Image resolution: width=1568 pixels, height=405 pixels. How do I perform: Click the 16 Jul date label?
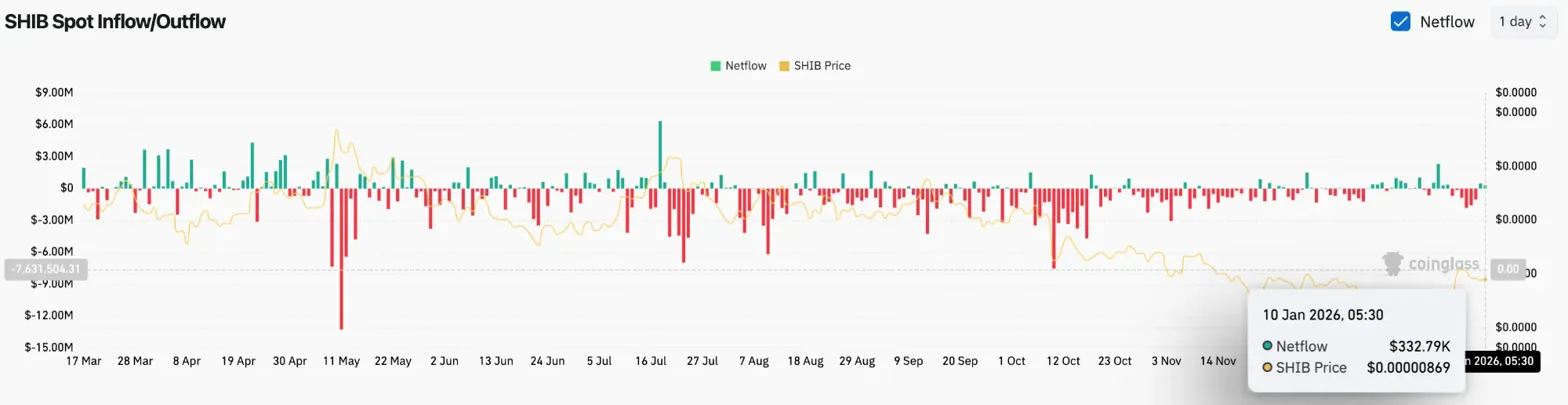652,360
